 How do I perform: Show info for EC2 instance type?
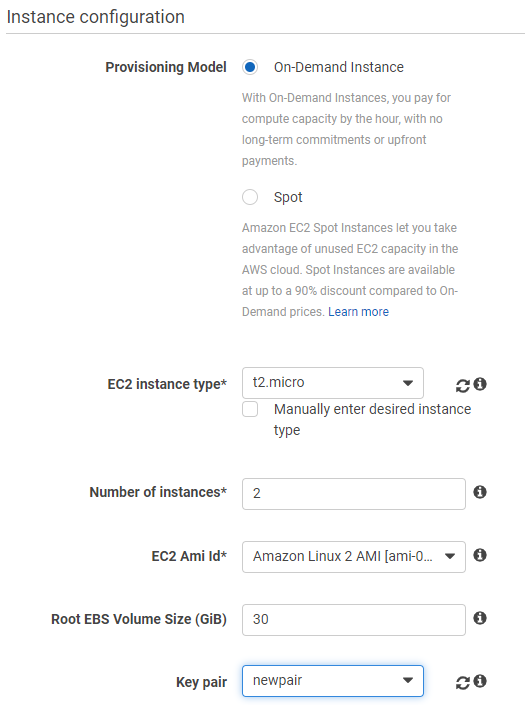(480, 384)
